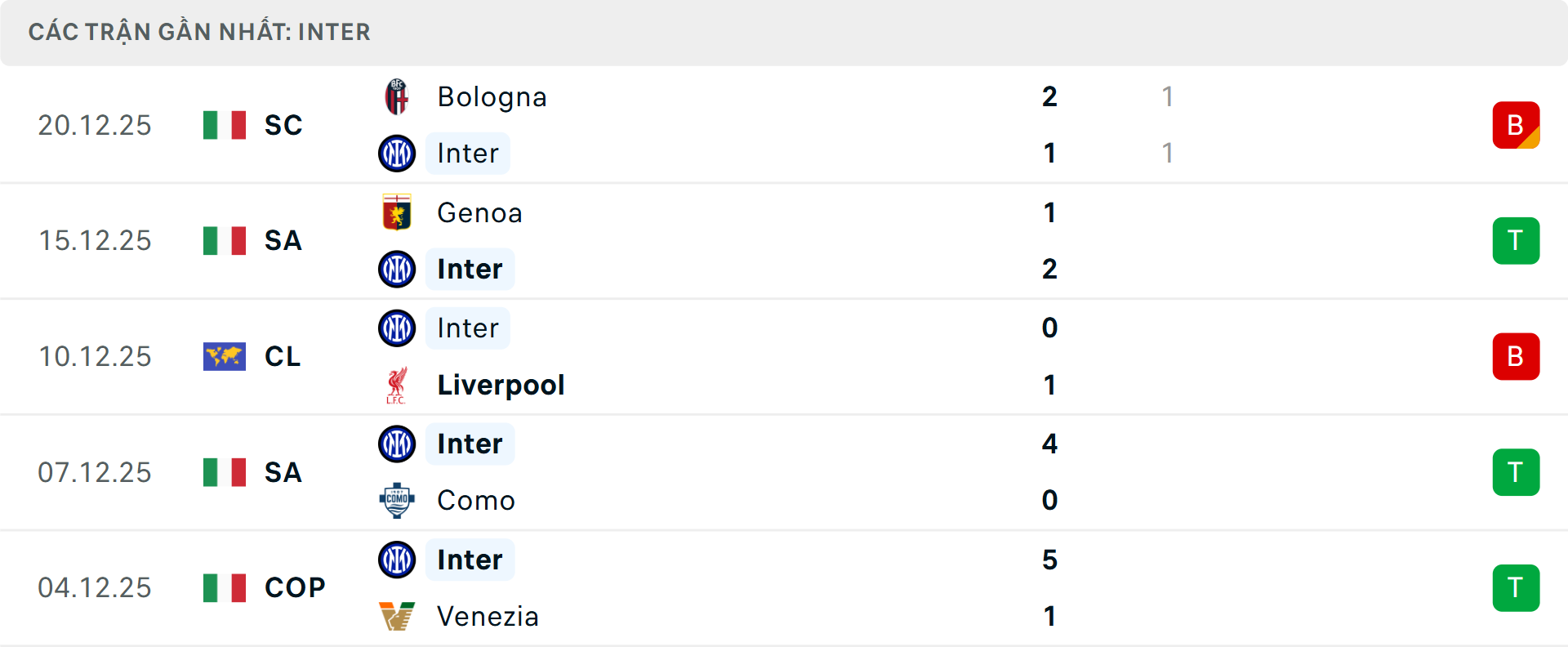Viewport: 1568px width, 647px height.
Task: Click green T badge for Genoa match
Action: click(x=1516, y=241)
